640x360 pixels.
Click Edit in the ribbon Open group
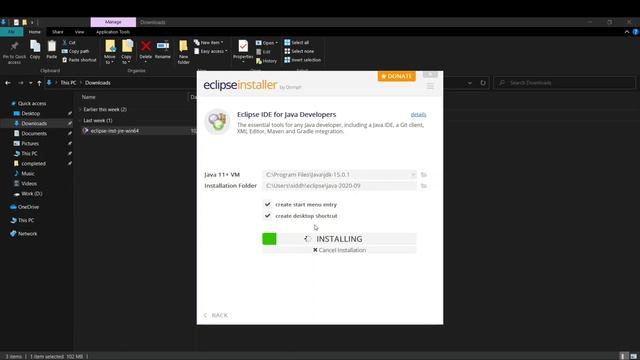pyautogui.click(x=263, y=52)
